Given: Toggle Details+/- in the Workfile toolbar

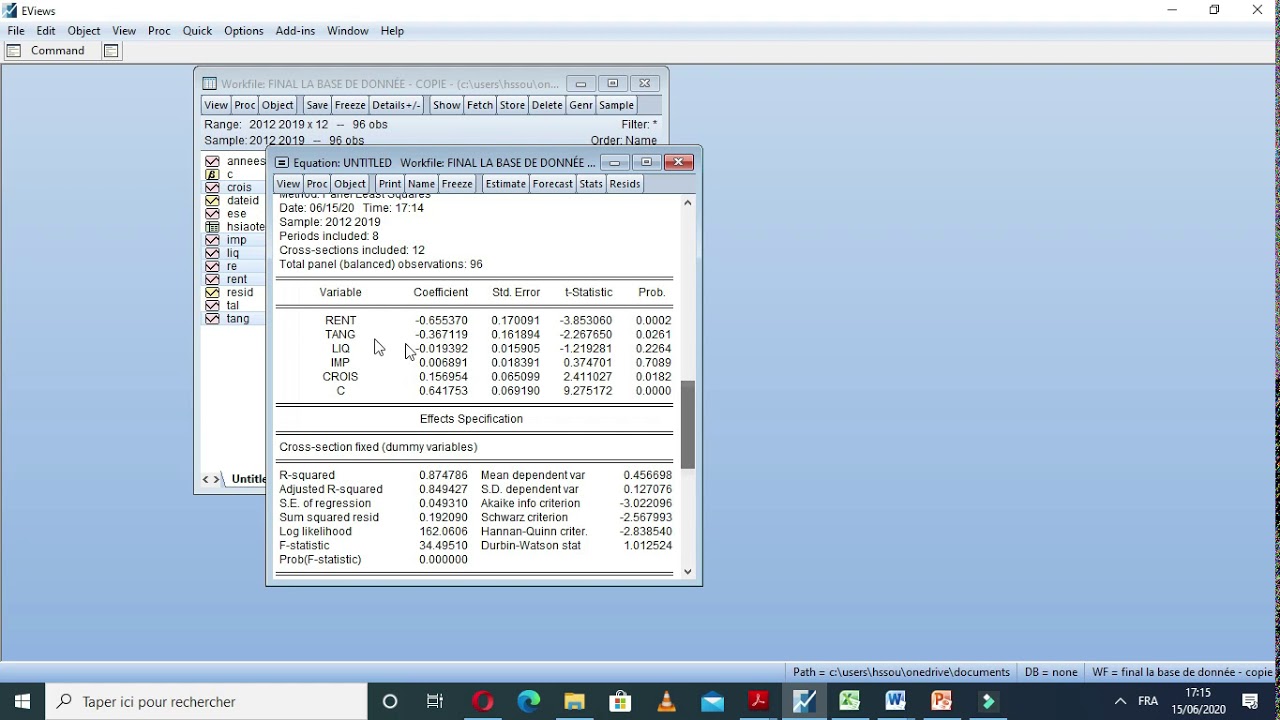Looking at the screenshot, I should [397, 105].
